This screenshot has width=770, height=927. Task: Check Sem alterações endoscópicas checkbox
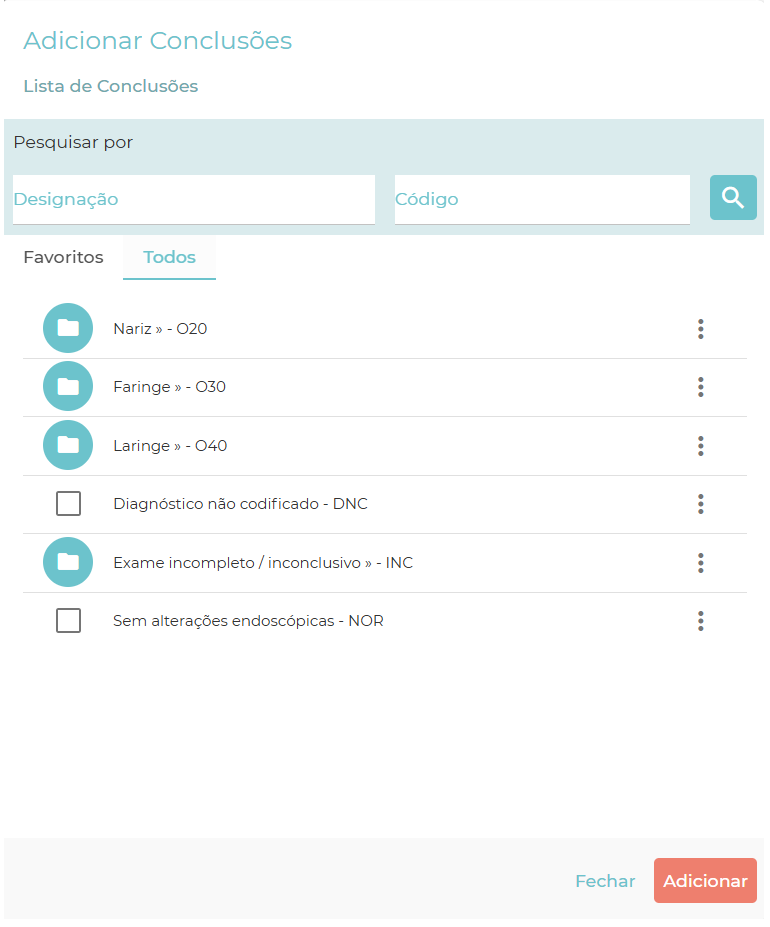68,621
